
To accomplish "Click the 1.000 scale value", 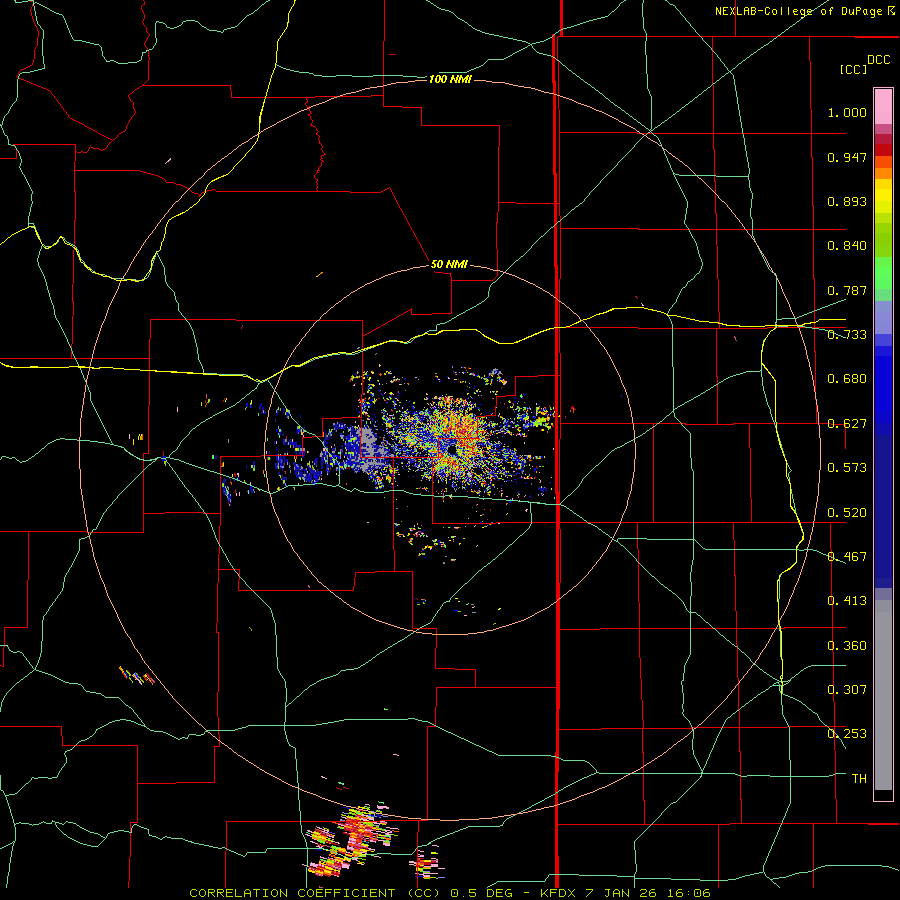I will 847,112.
